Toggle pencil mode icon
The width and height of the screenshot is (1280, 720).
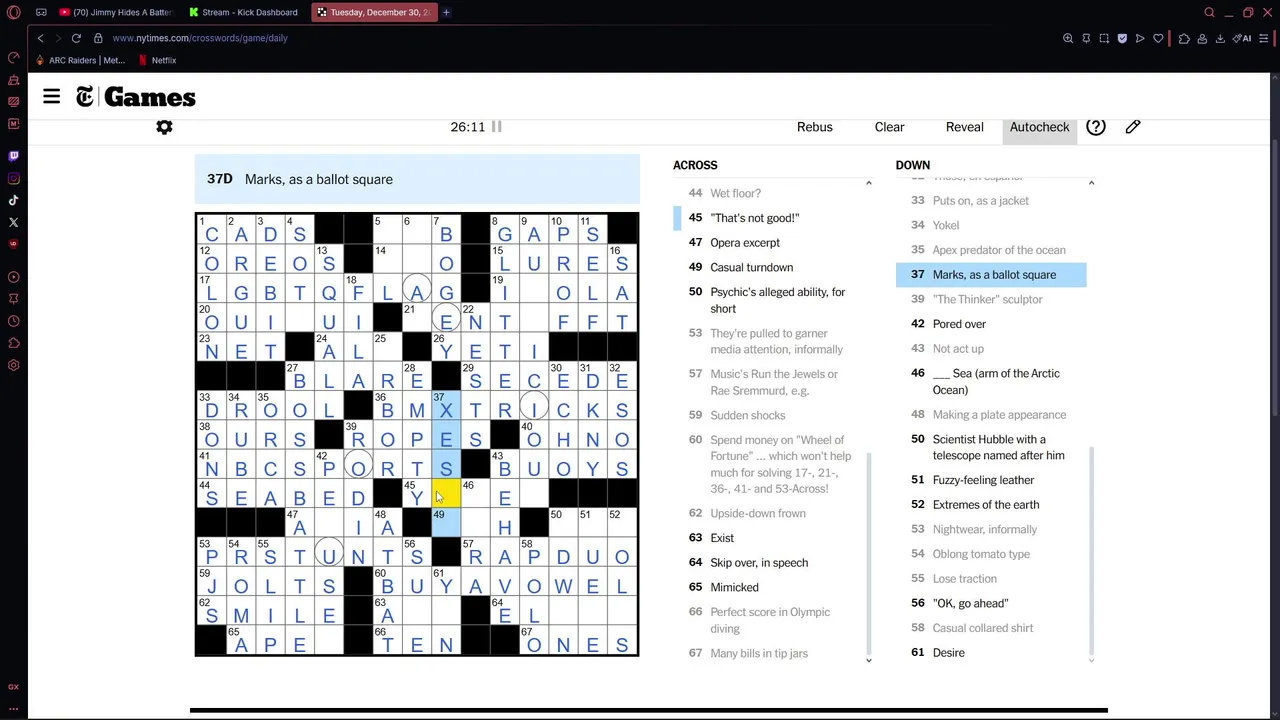click(x=1133, y=127)
